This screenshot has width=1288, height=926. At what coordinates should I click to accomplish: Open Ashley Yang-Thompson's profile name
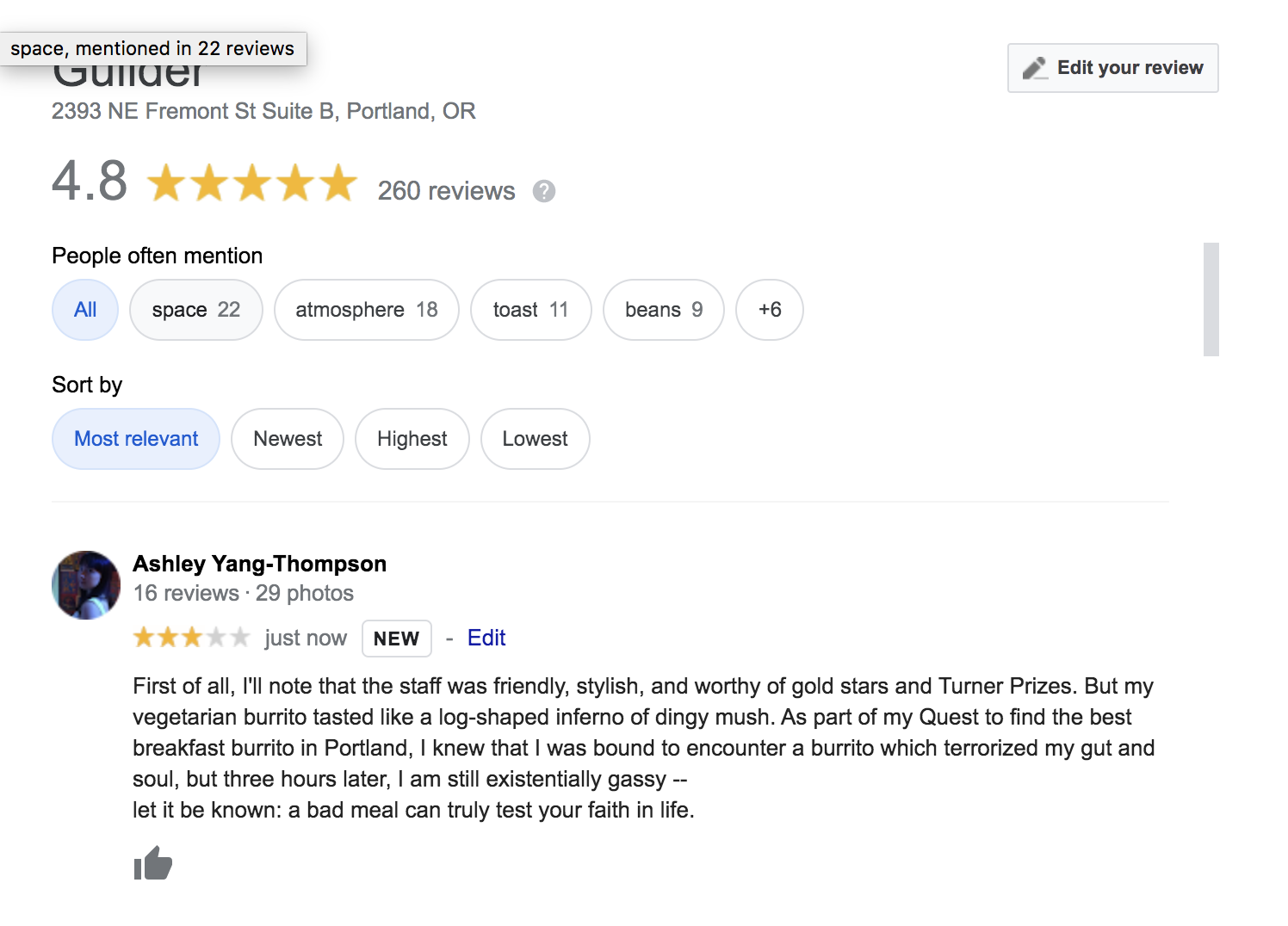259,564
